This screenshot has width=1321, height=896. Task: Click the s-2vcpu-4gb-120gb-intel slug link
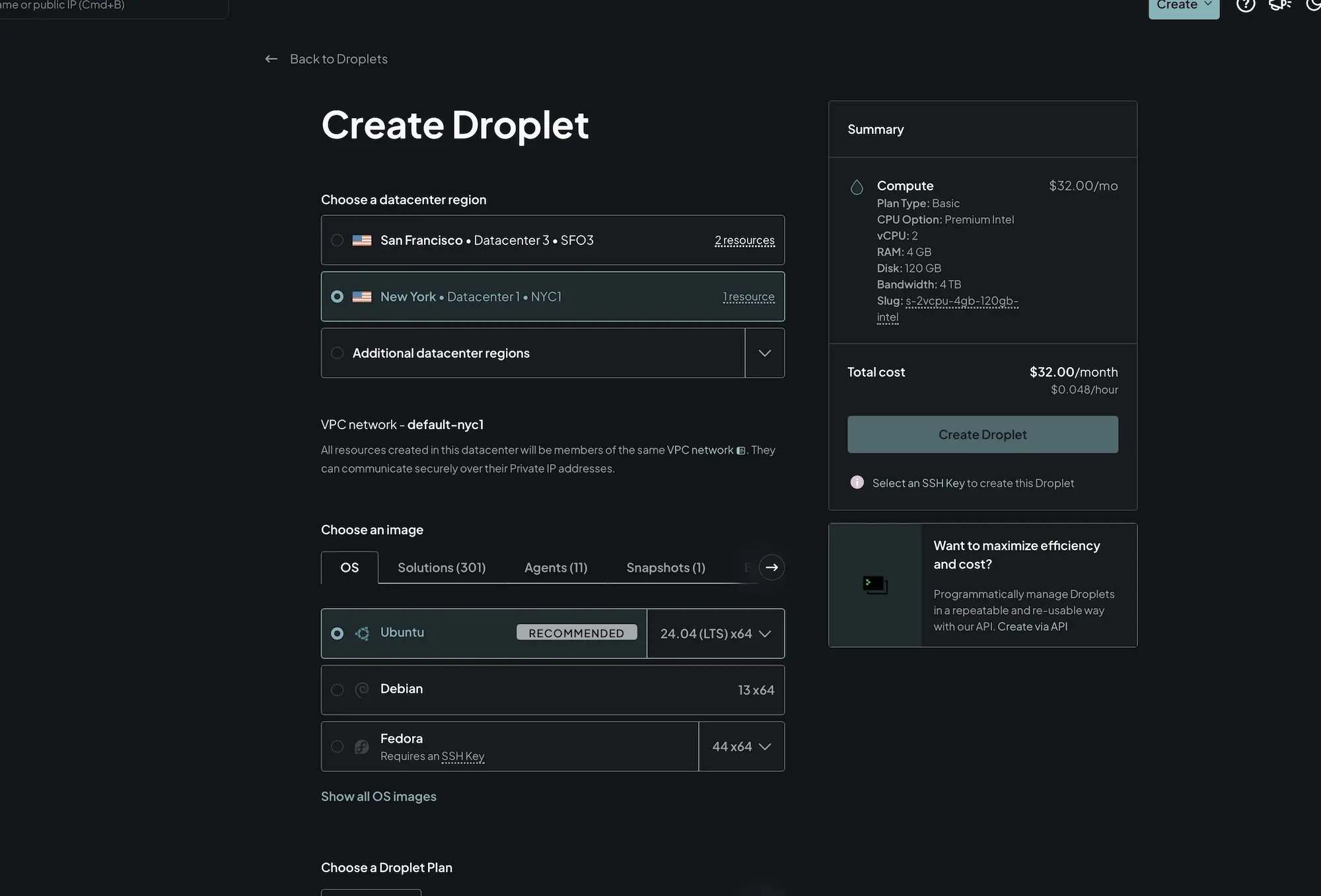pos(948,309)
